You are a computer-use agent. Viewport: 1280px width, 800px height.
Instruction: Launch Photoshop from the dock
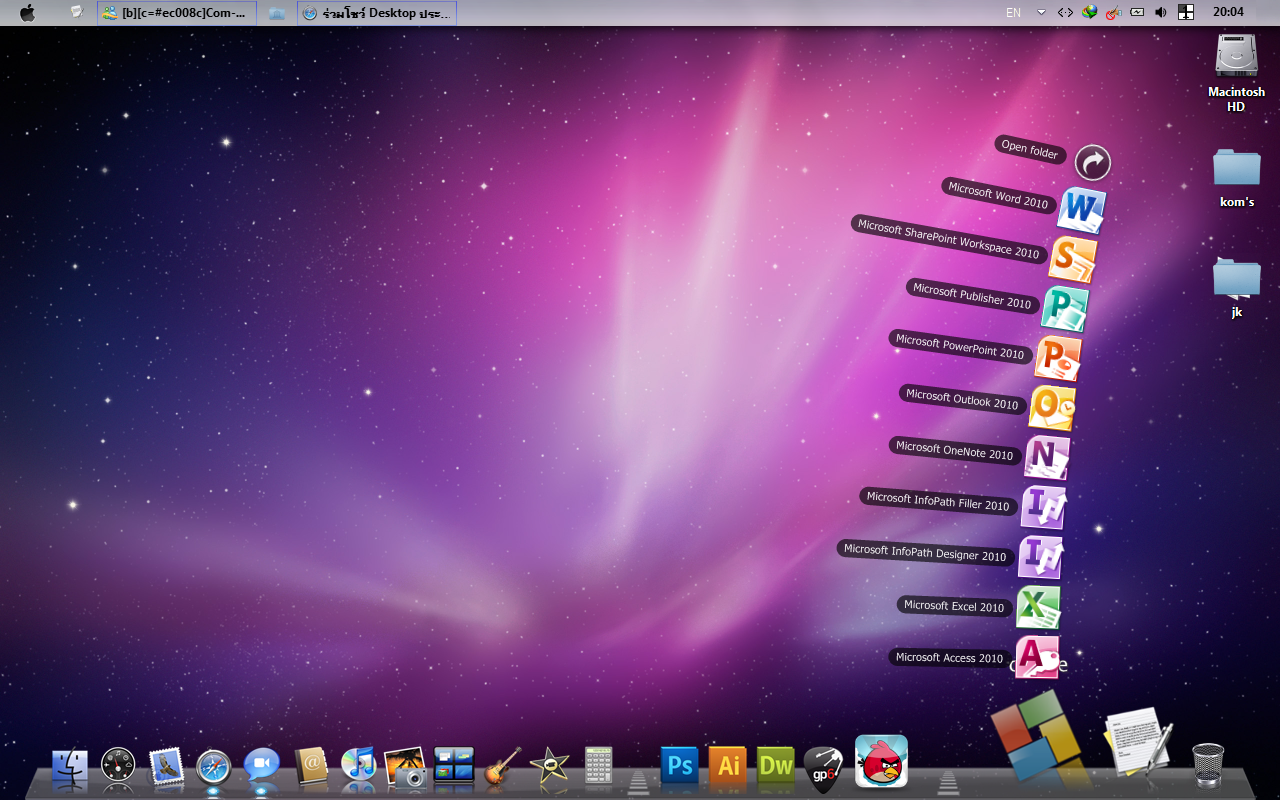(x=680, y=766)
